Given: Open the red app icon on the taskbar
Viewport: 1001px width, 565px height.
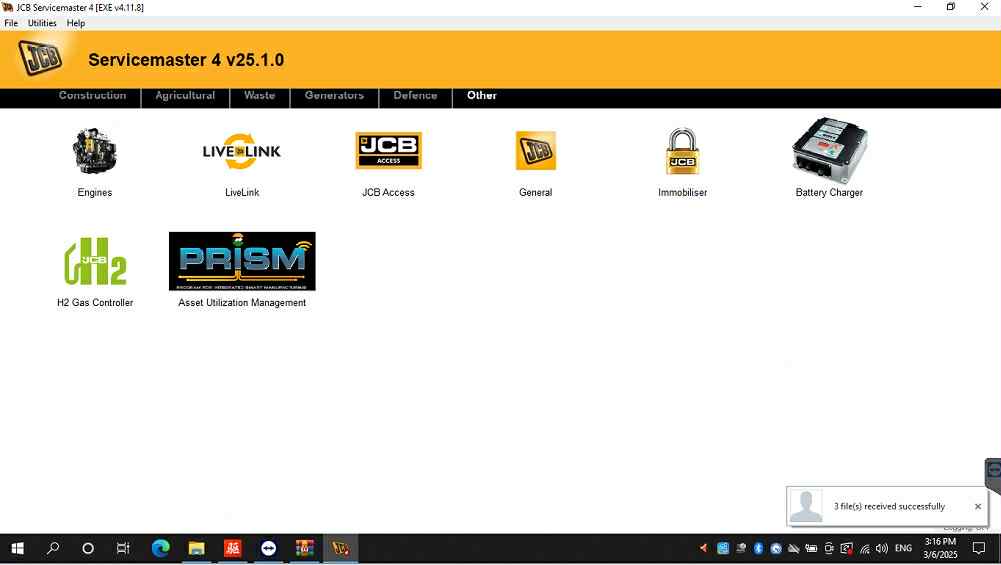Looking at the screenshot, I should click(232, 548).
